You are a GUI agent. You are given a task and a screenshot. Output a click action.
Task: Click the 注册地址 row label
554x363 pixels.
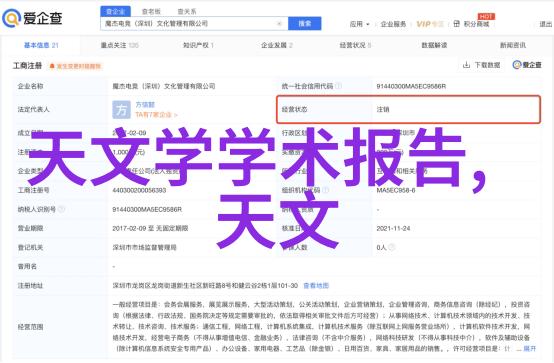(30, 286)
